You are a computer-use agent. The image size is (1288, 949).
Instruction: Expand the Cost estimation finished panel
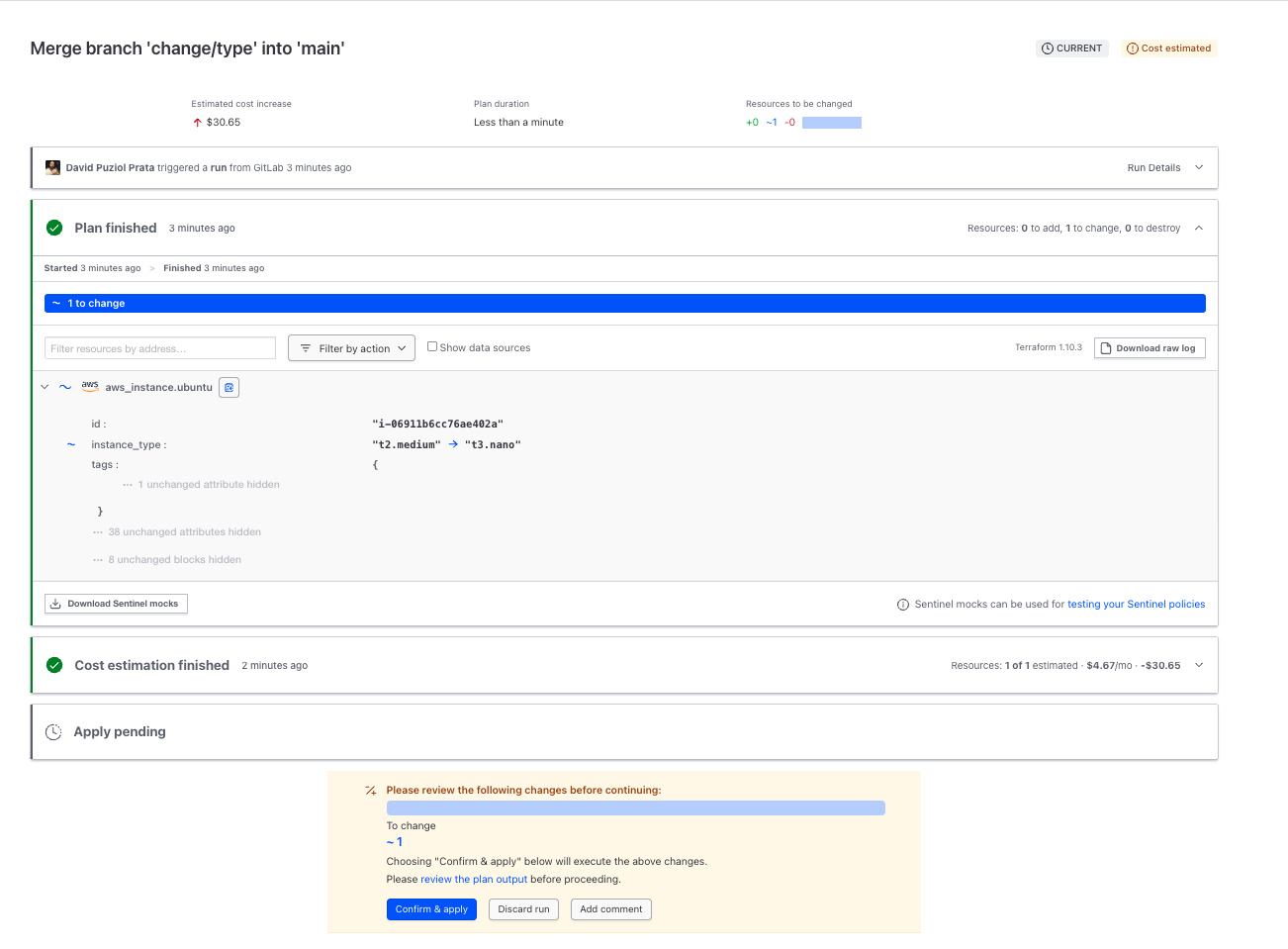(x=1198, y=665)
